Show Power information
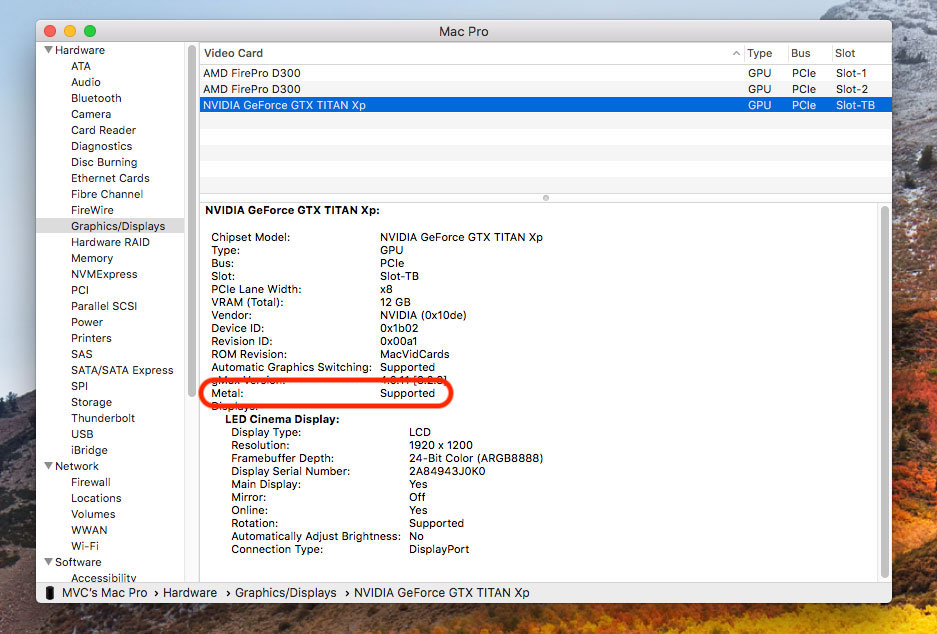Image resolution: width=937 pixels, height=634 pixels. (87, 322)
